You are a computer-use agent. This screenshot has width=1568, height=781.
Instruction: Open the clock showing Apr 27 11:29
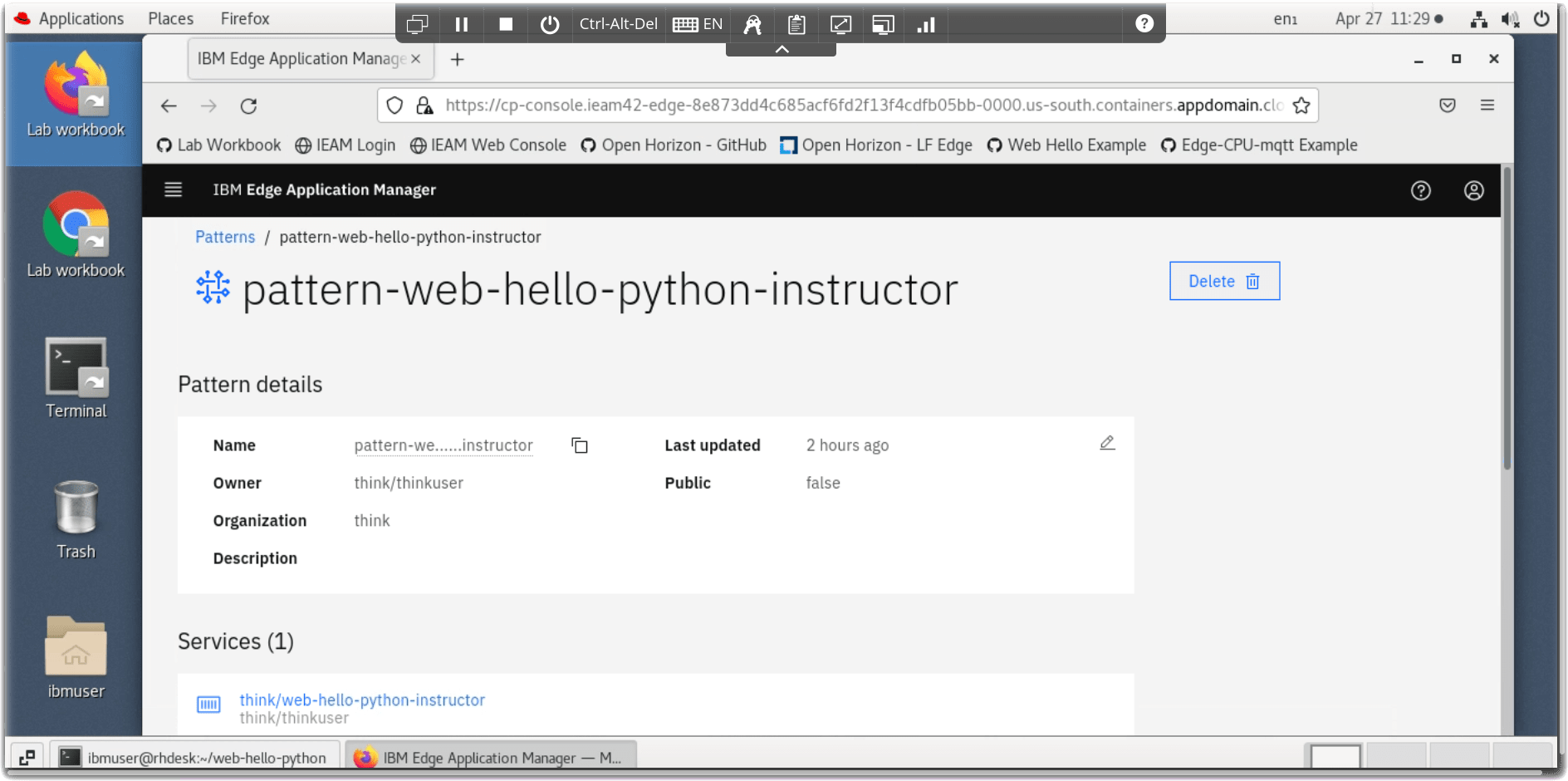pos(1389,19)
